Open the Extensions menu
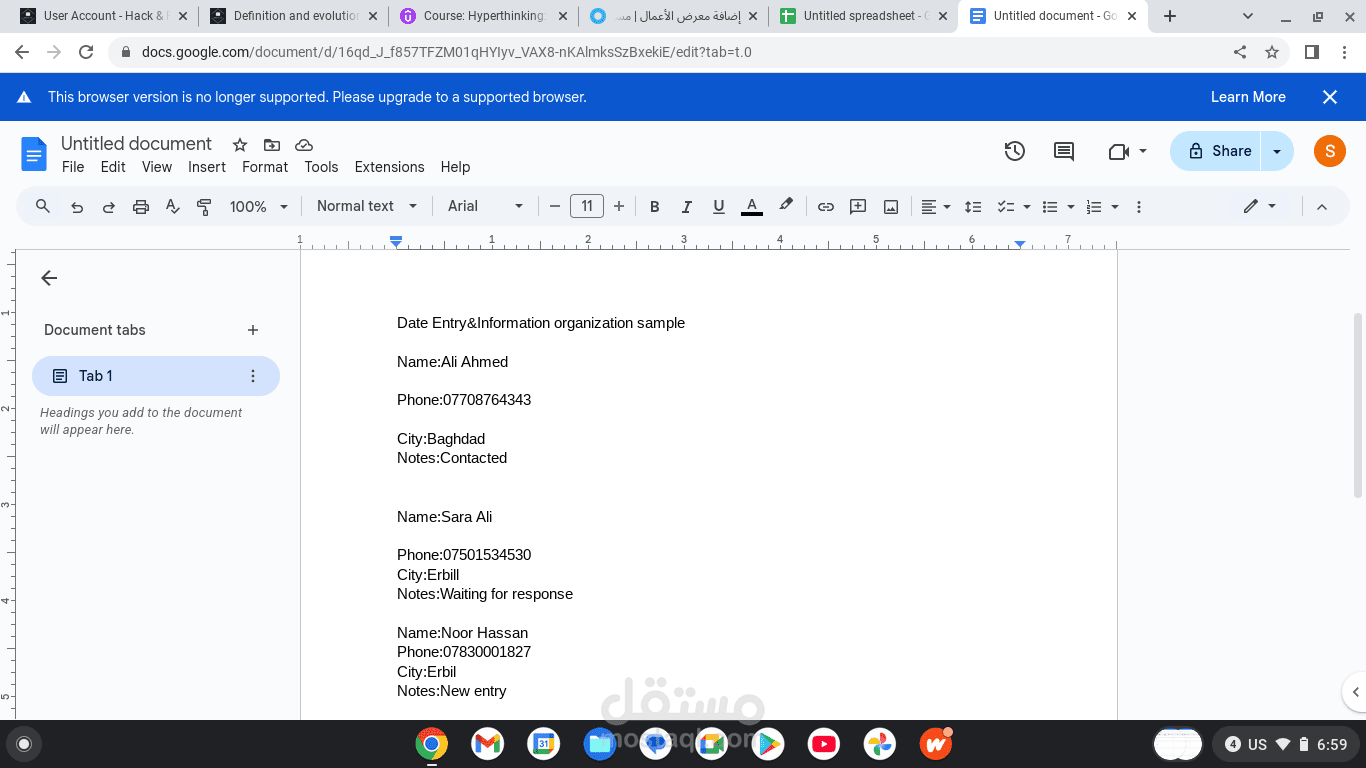The image size is (1366, 768). [x=389, y=167]
